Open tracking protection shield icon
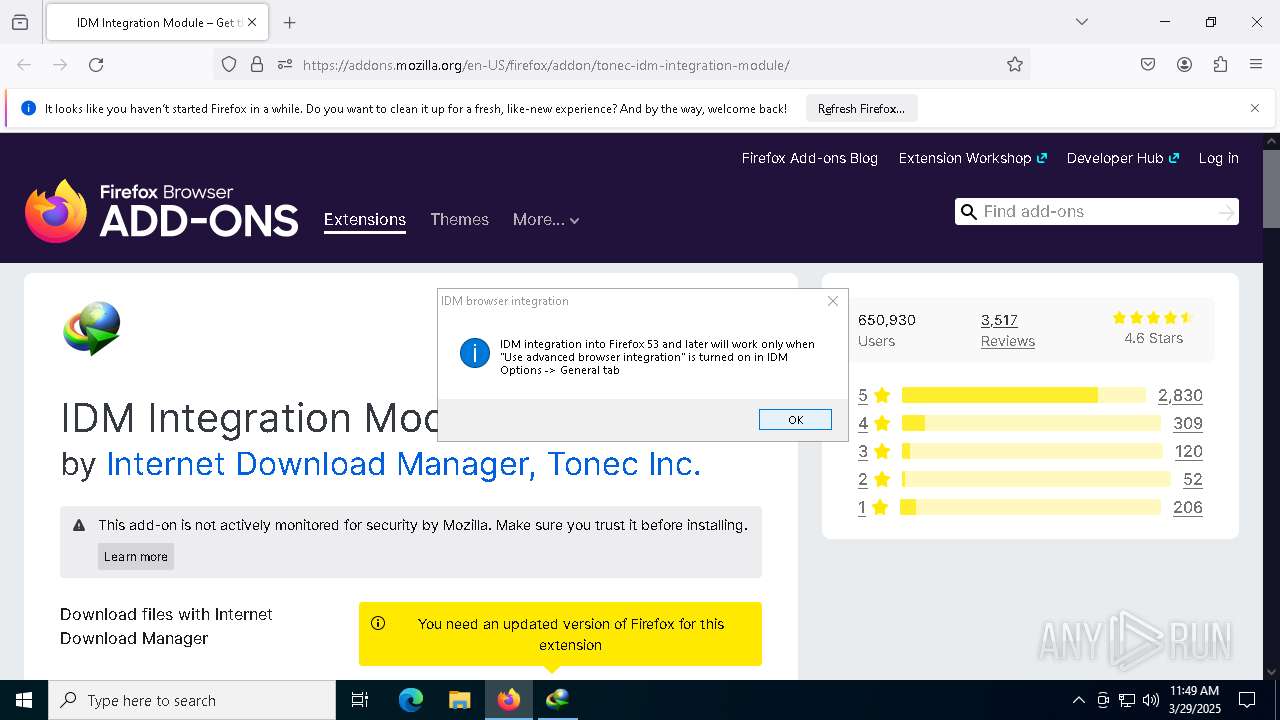Image resolution: width=1280 pixels, height=720 pixels. 229,65
